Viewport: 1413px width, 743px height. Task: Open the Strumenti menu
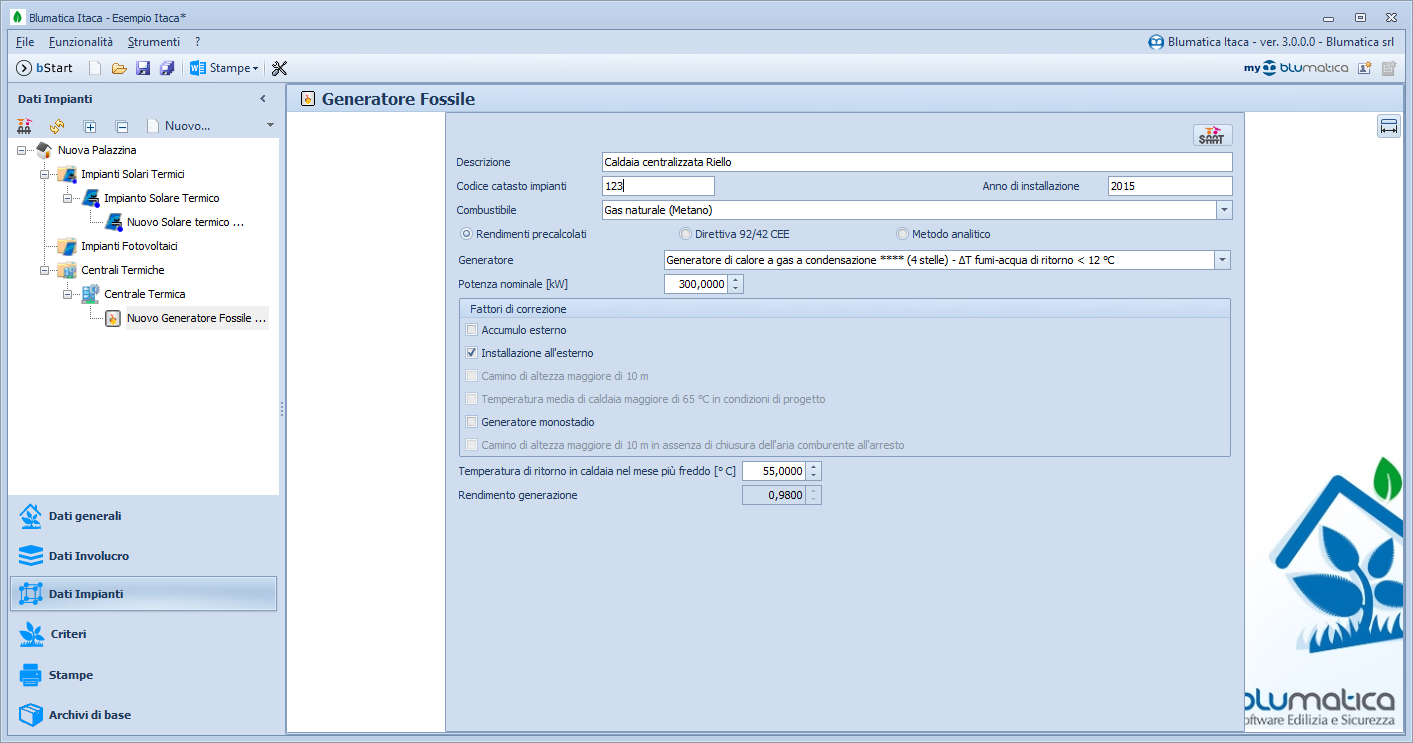tap(154, 42)
